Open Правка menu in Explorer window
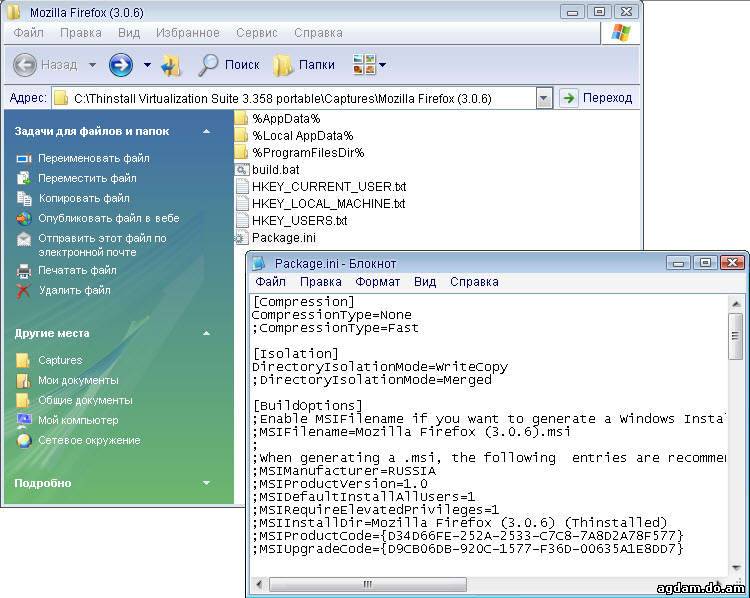750x598 pixels. (x=80, y=33)
